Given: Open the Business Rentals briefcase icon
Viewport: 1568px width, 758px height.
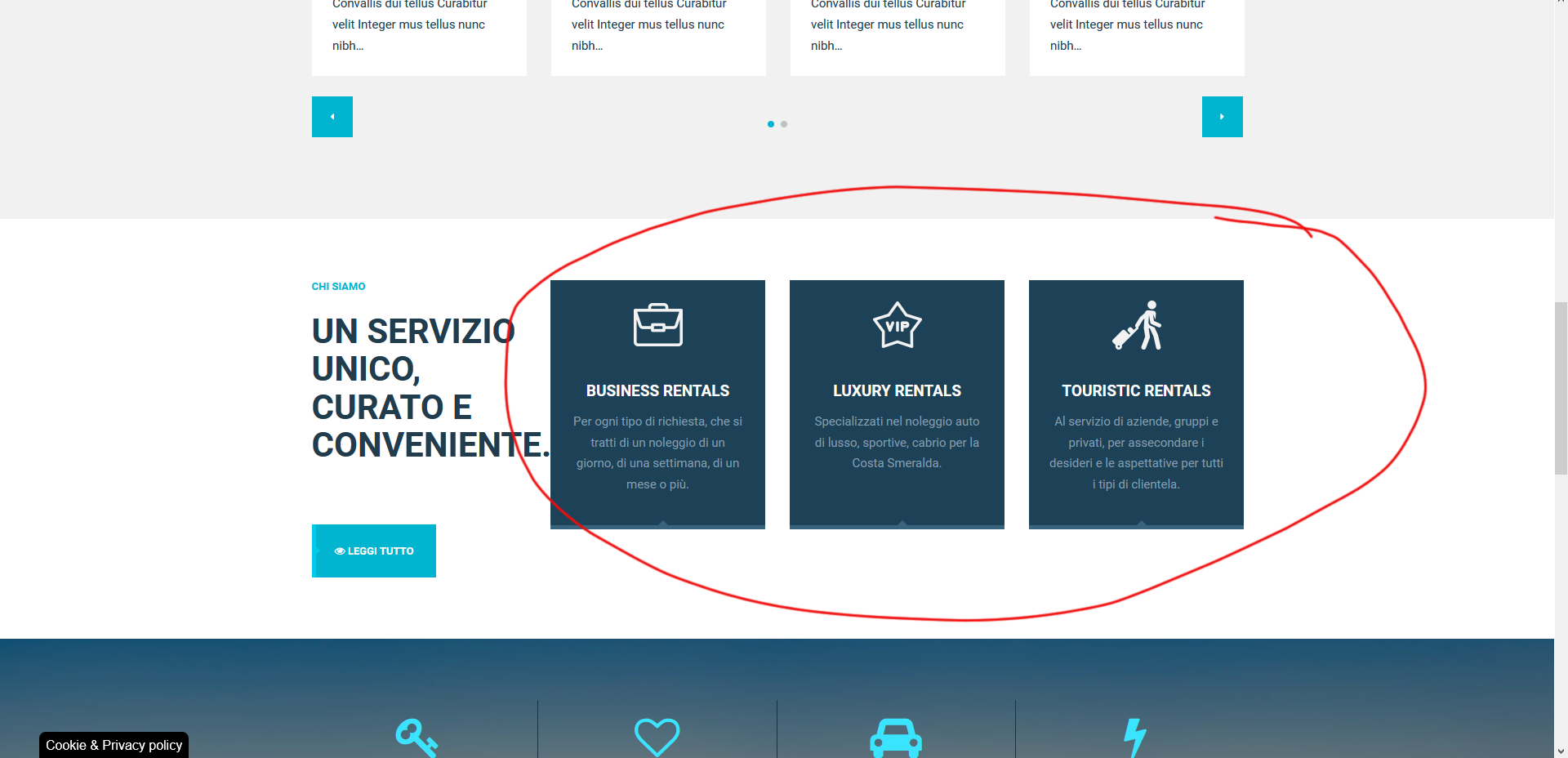Looking at the screenshot, I should coord(658,325).
